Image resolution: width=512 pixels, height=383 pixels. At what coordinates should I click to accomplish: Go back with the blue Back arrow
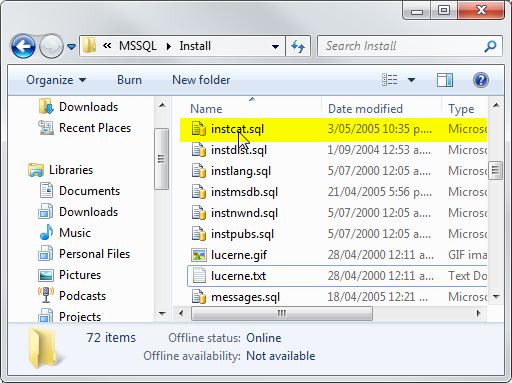tap(23, 46)
